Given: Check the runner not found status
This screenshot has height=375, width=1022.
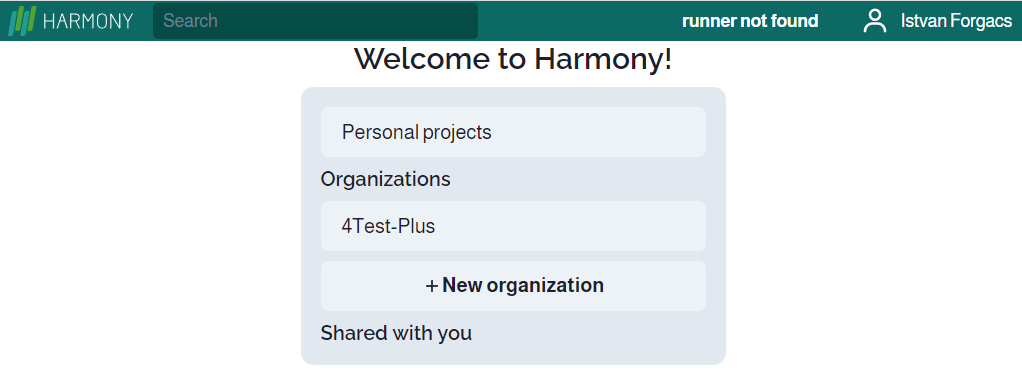Looking at the screenshot, I should pos(750,21).
